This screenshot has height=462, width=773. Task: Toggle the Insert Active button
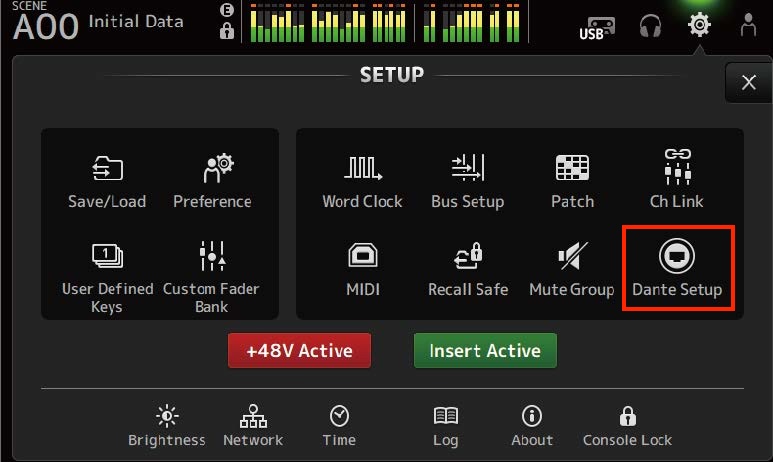click(485, 351)
